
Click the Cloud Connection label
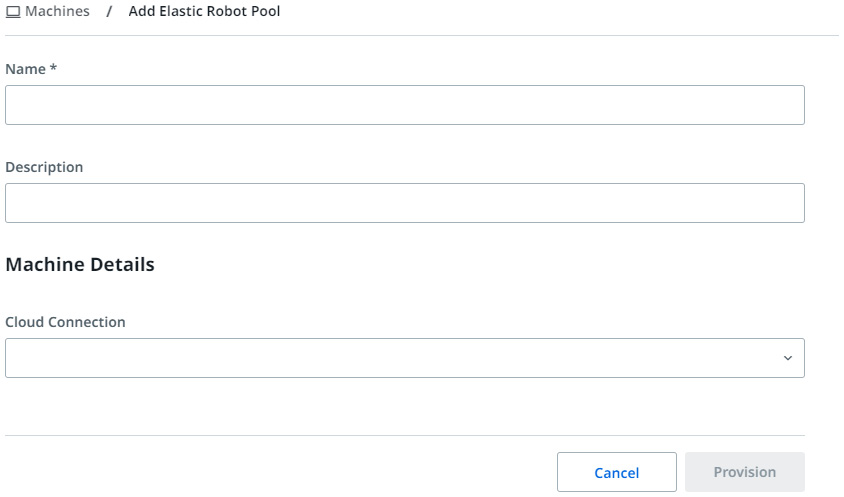(x=65, y=322)
